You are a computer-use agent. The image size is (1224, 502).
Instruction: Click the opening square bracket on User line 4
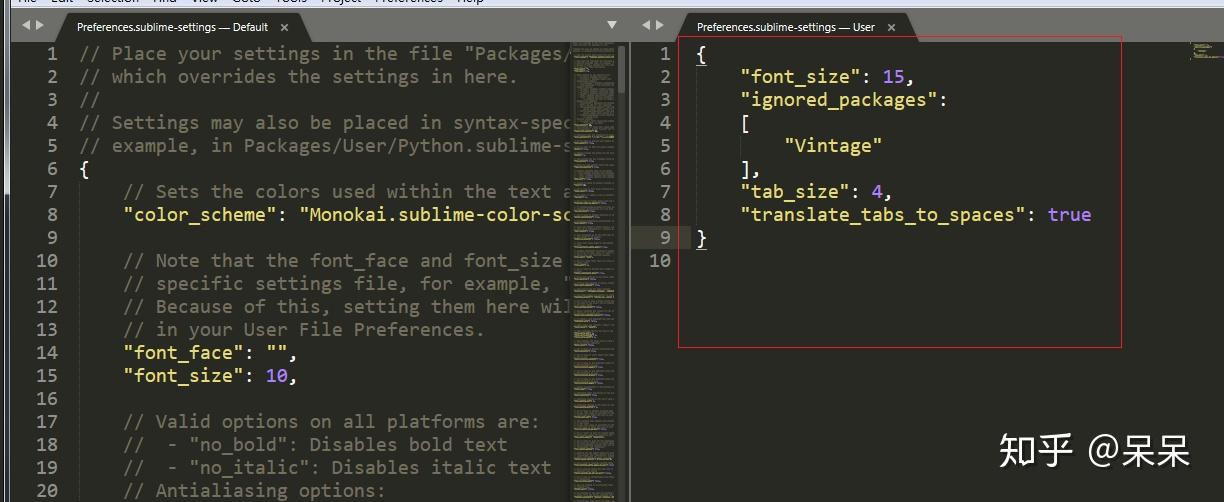(x=746, y=123)
